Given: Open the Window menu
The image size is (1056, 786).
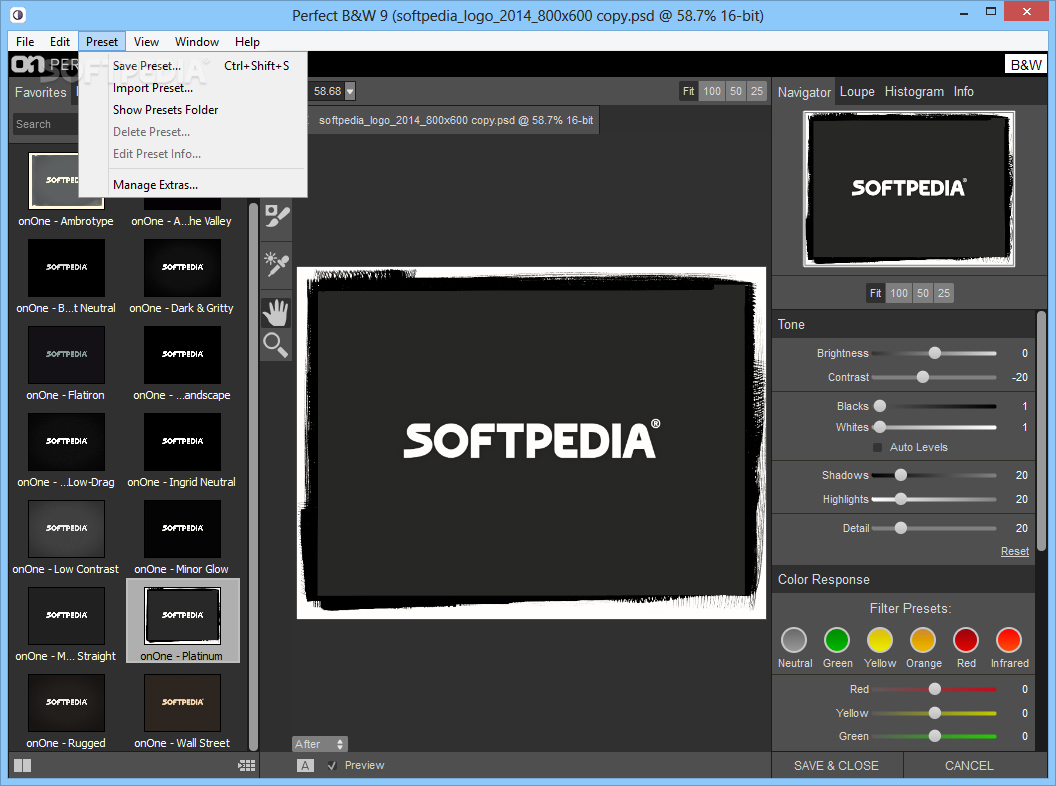Looking at the screenshot, I should [x=197, y=42].
